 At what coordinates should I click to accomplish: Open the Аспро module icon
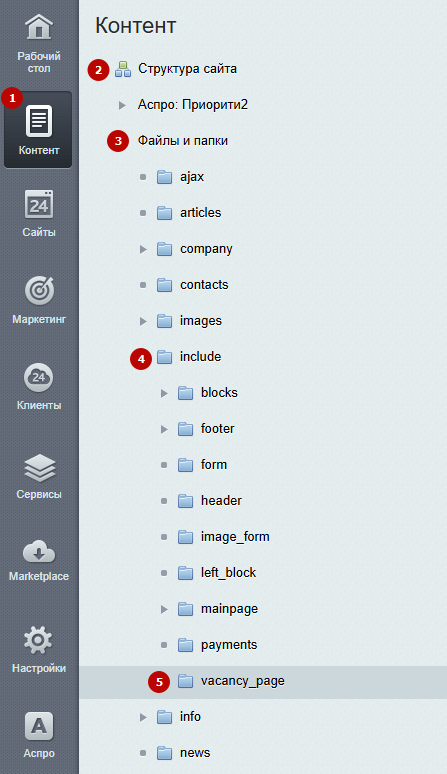38,727
